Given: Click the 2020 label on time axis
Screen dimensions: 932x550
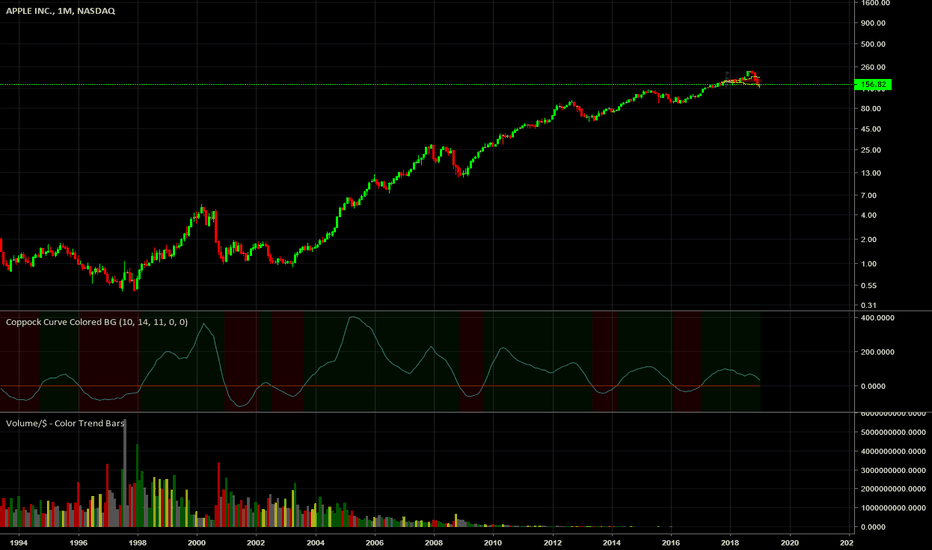Looking at the screenshot, I should coord(789,543).
